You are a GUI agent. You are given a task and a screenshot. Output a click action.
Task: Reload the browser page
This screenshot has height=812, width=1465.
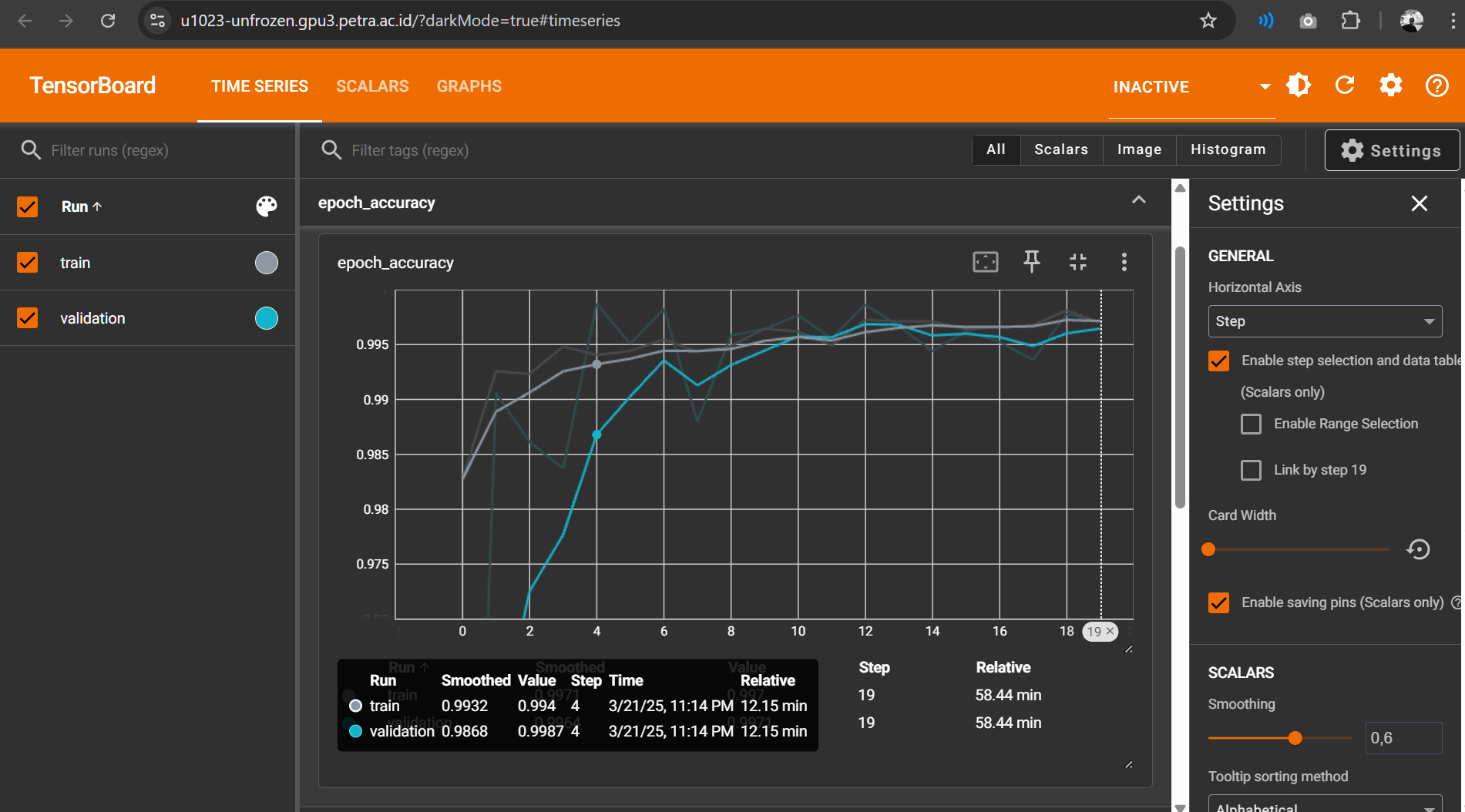coord(108,21)
